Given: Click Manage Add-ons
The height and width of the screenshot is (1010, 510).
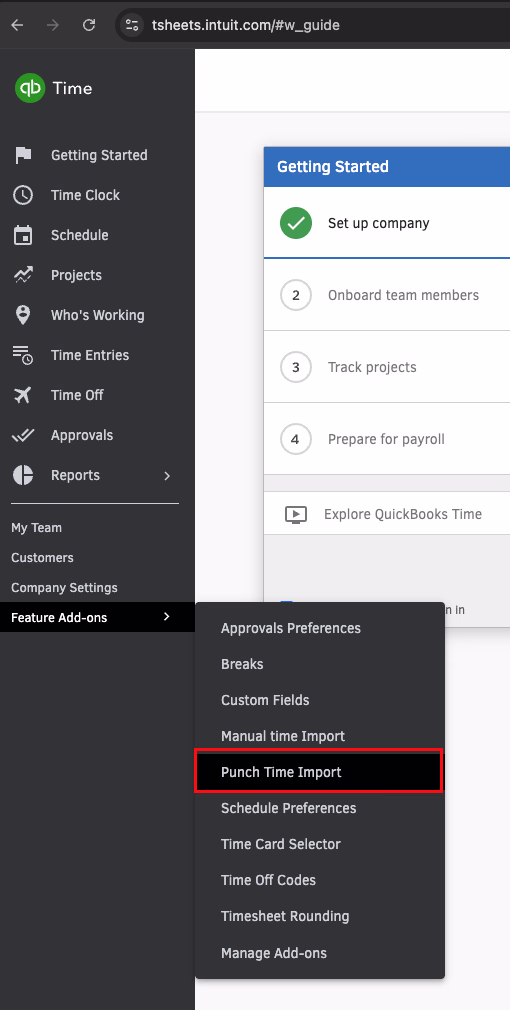Looking at the screenshot, I should pos(320,953).
